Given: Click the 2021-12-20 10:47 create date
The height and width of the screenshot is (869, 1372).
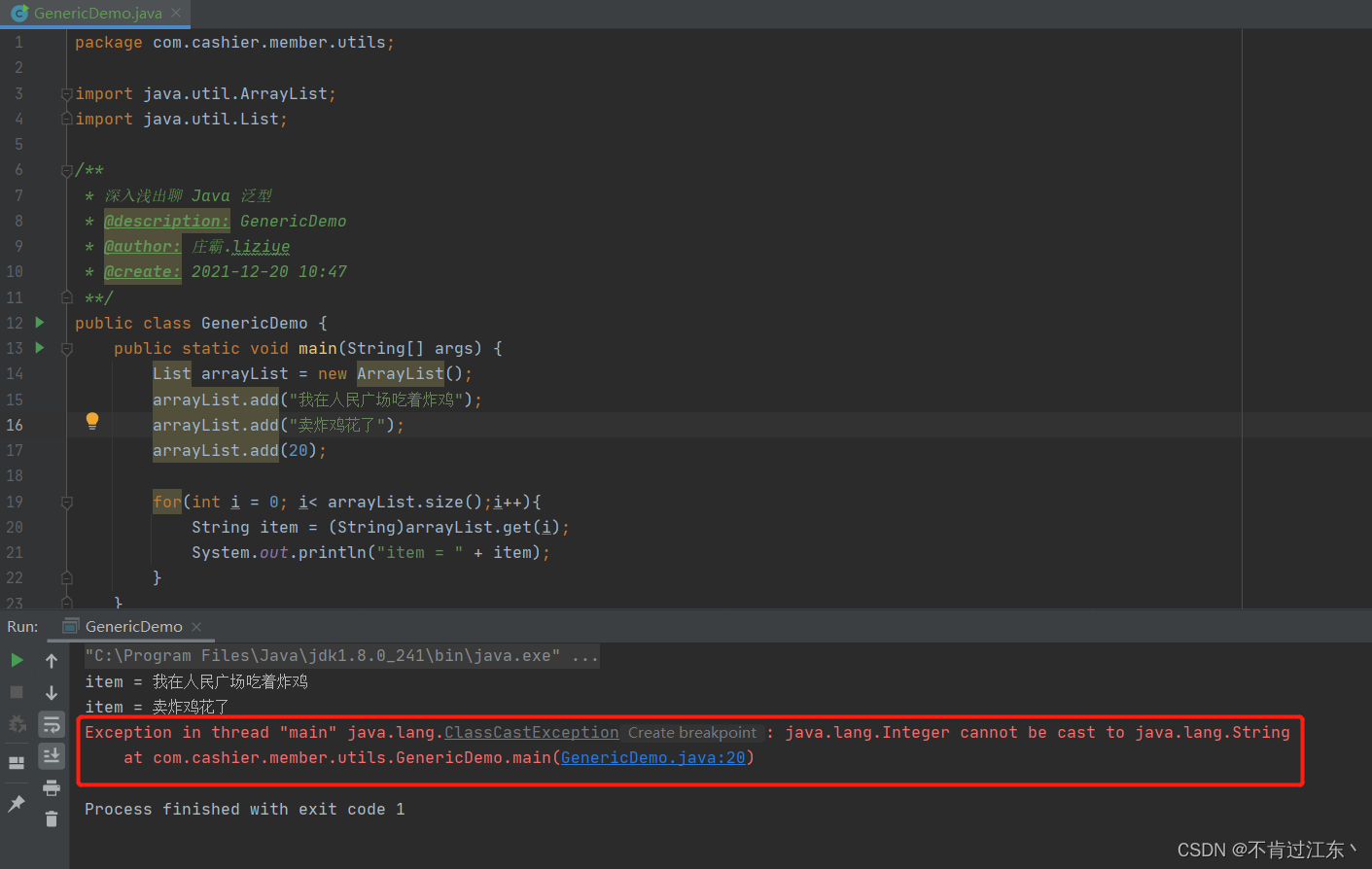Looking at the screenshot, I should pyautogui.click(x=268, y=271).
